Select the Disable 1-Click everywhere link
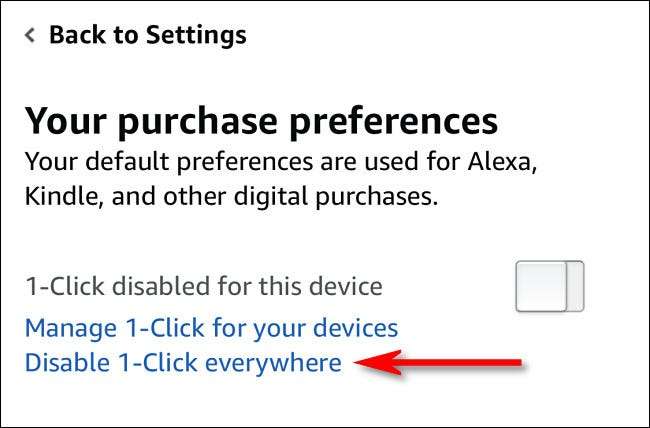Viewport: 650px width, 428px height. [183, 362]
